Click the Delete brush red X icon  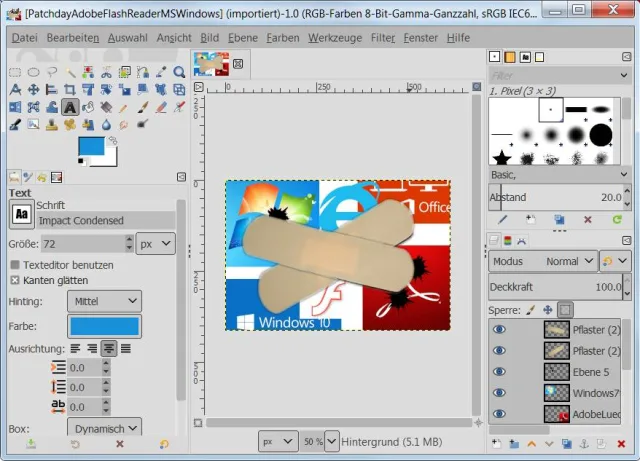tap(587, 219)
